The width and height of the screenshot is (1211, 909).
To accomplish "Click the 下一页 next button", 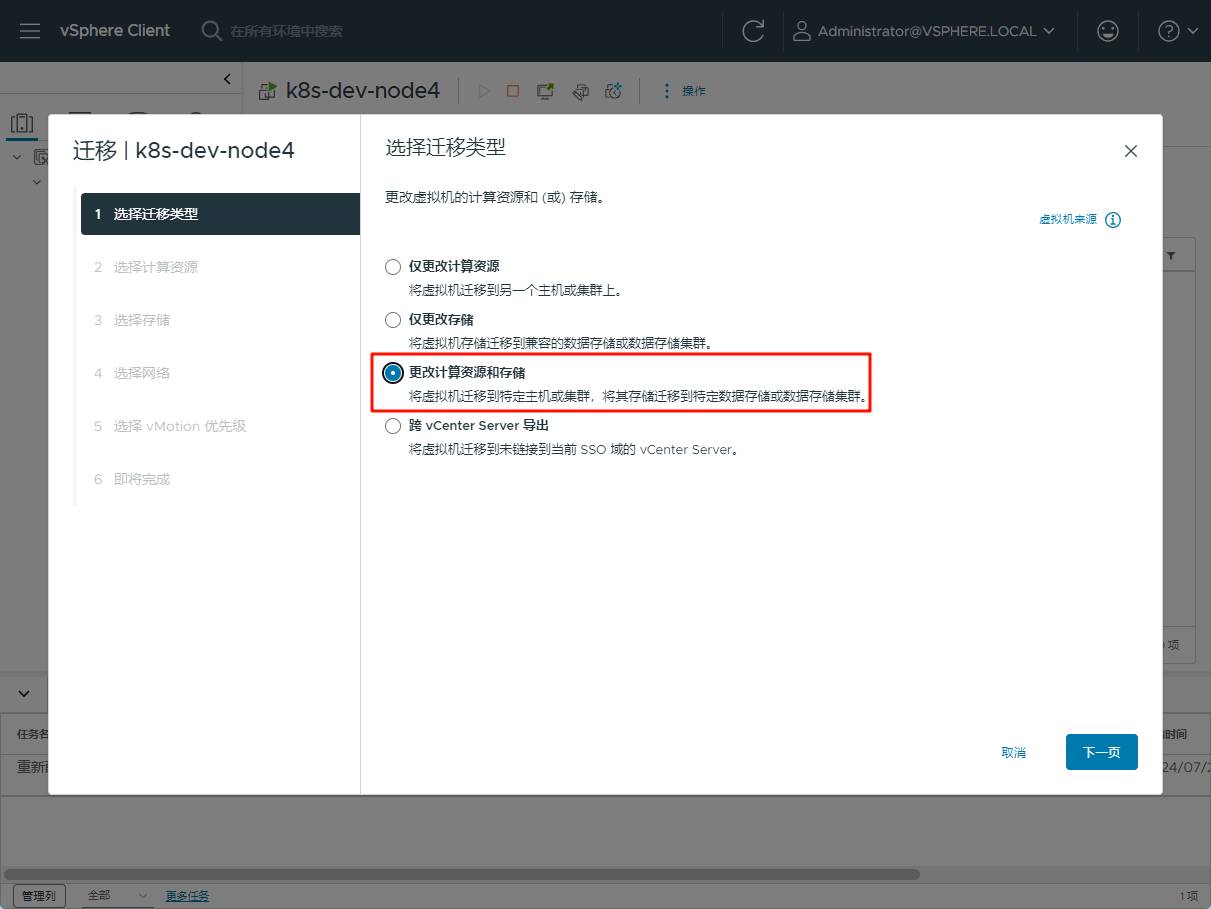I will [1101, 752].
